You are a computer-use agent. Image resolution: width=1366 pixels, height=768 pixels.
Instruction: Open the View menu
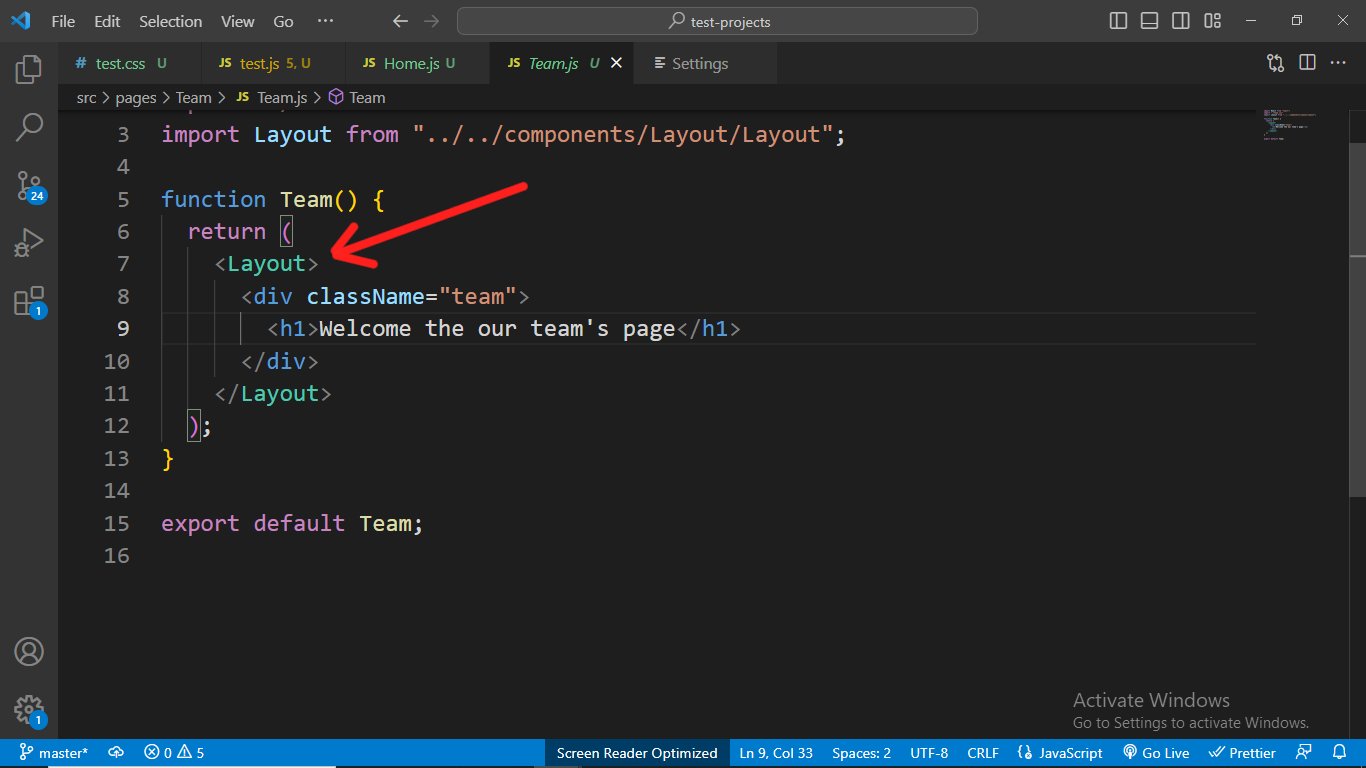pos(238,21)
